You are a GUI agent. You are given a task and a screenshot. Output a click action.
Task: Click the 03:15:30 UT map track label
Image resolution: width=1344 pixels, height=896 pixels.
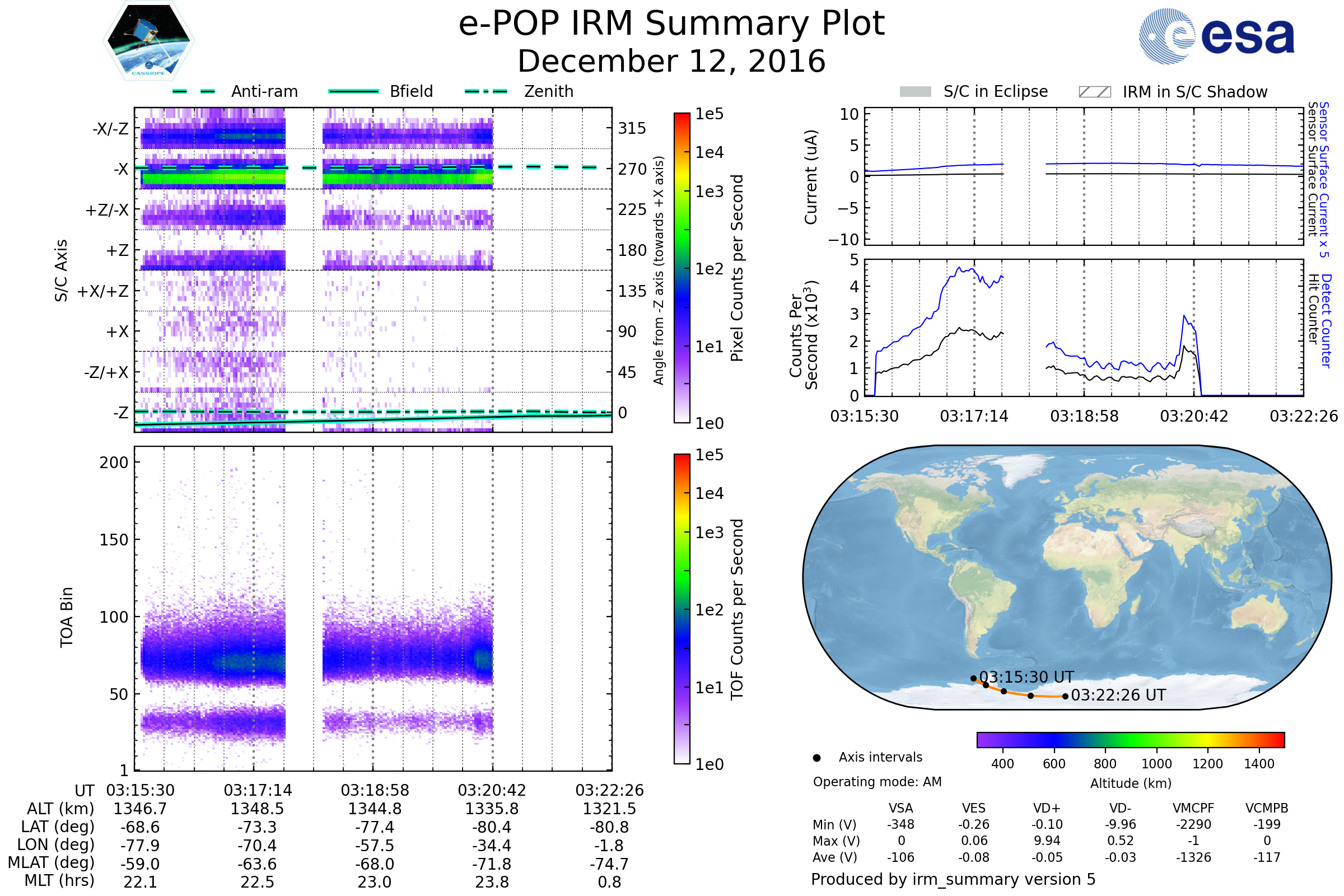[1026, 677]
